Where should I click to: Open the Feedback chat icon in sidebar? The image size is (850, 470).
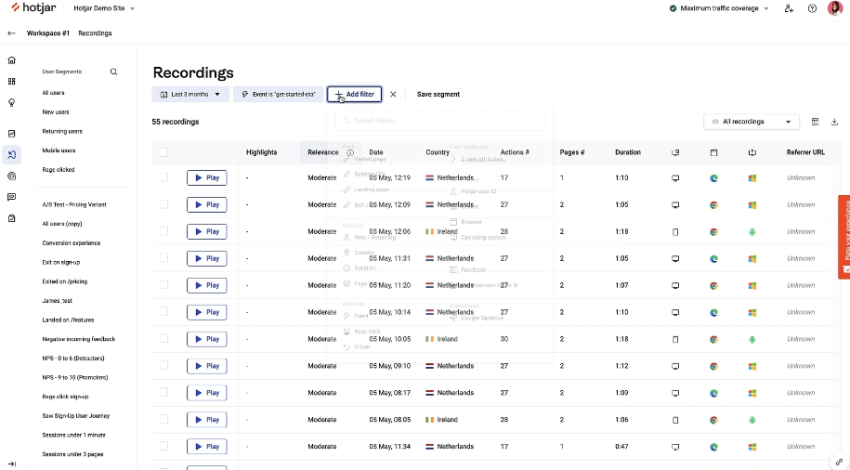tap(11, 197)
